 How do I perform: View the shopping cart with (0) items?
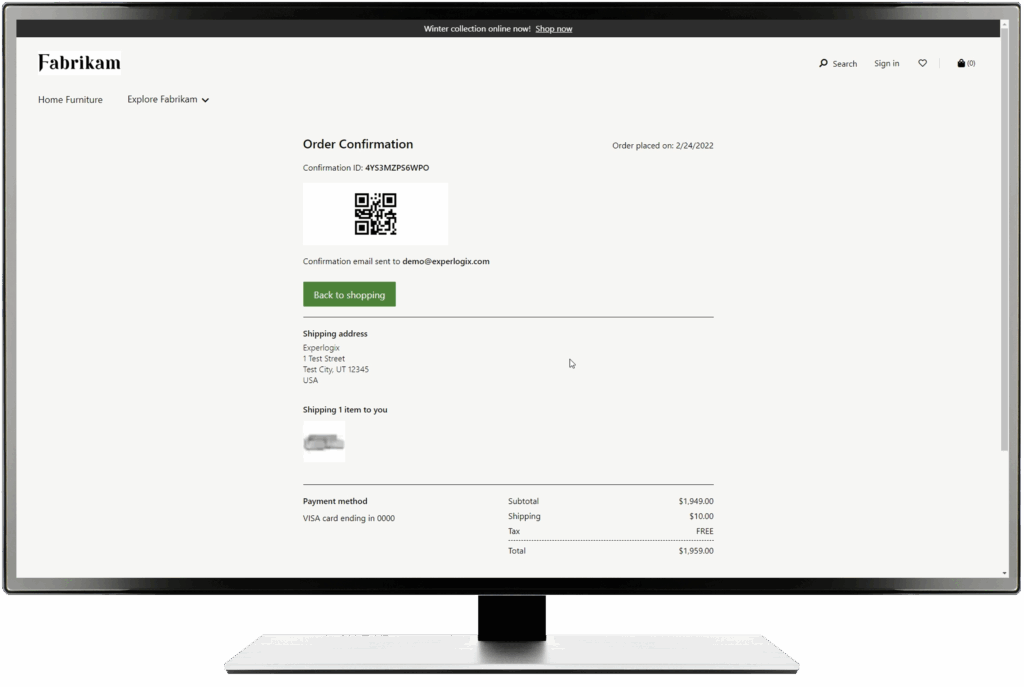965,62
